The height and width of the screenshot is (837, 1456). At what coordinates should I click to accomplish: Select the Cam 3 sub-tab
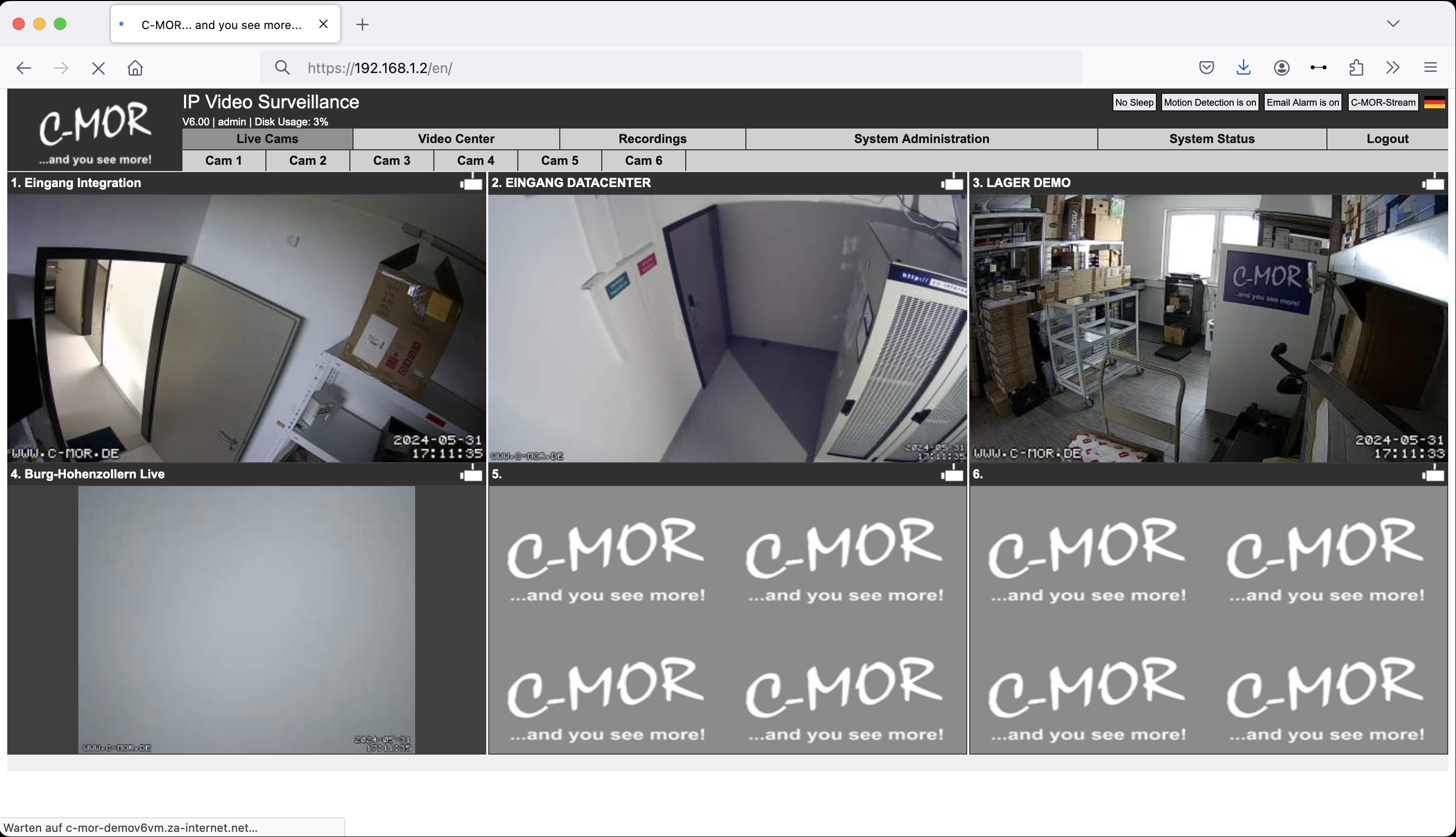(391, 160)
